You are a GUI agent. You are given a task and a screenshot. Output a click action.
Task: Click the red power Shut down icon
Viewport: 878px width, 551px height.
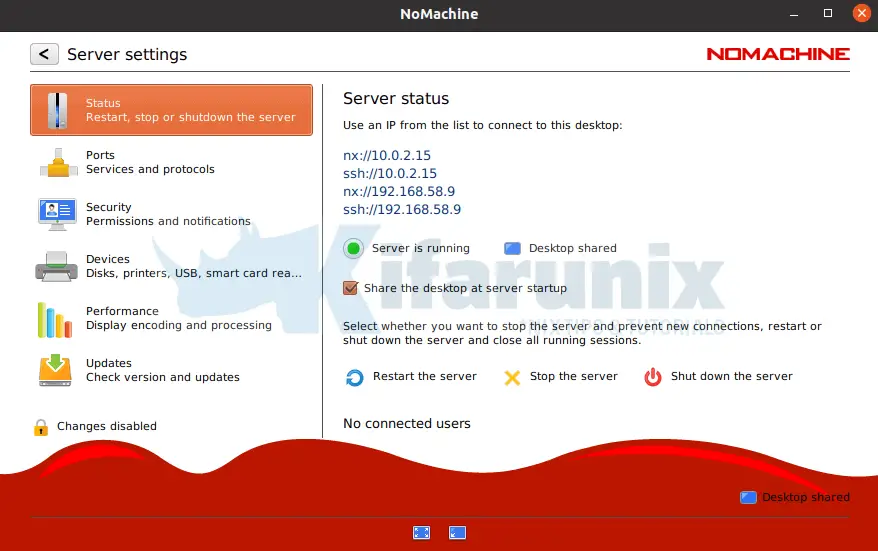(x=653, y=377)
